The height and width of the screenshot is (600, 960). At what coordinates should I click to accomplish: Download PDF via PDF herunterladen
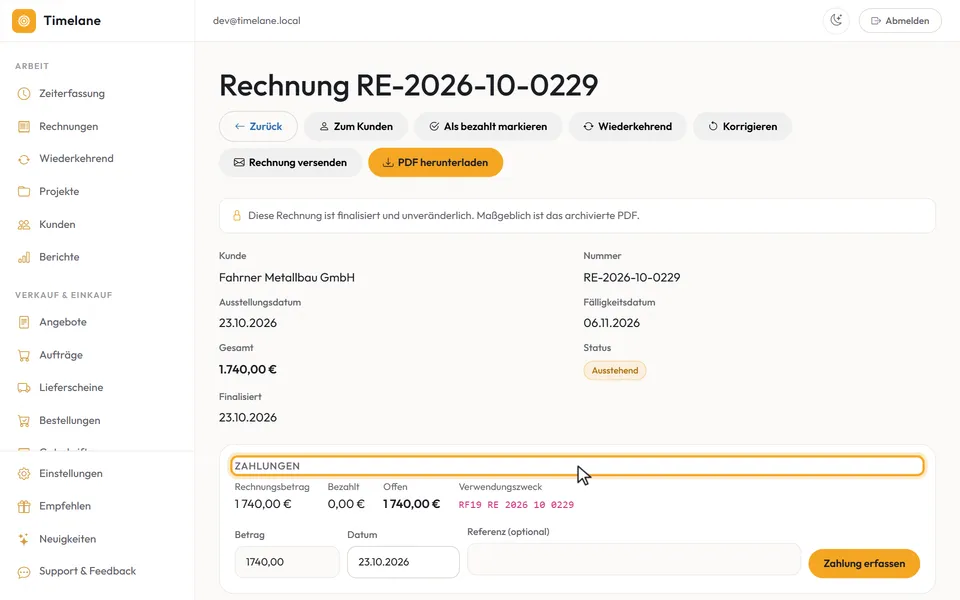[x=435, y=163]
